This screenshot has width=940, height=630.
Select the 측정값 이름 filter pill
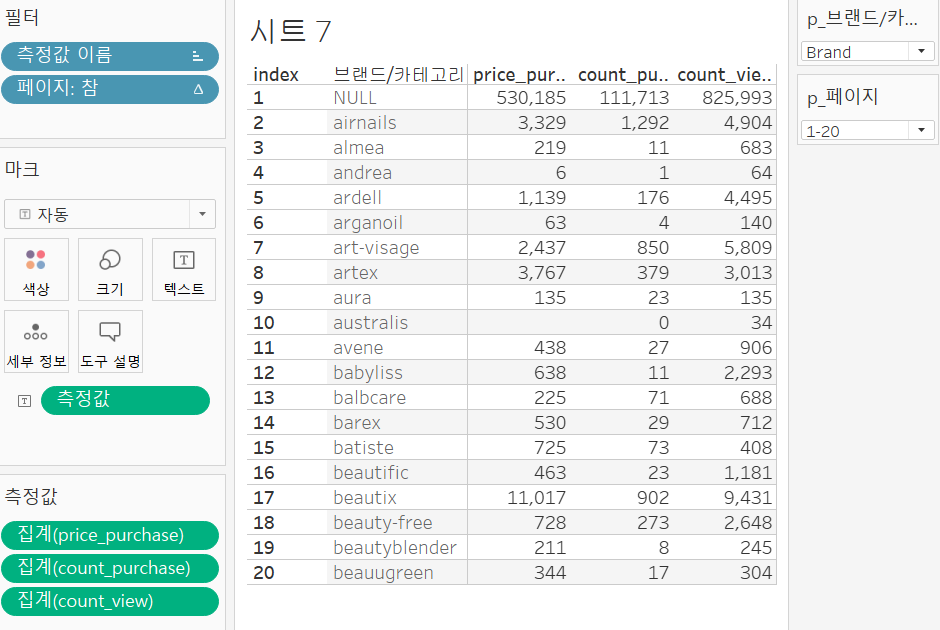point(110,56)
